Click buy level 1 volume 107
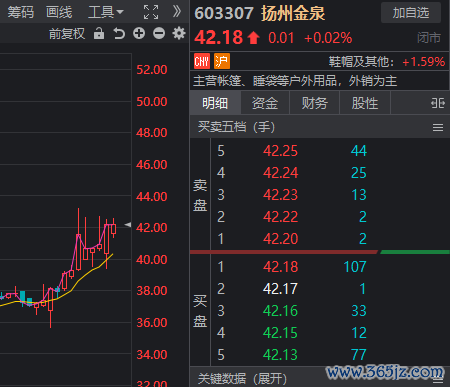The height and width of the screenshot is (387, 450). 355,267
